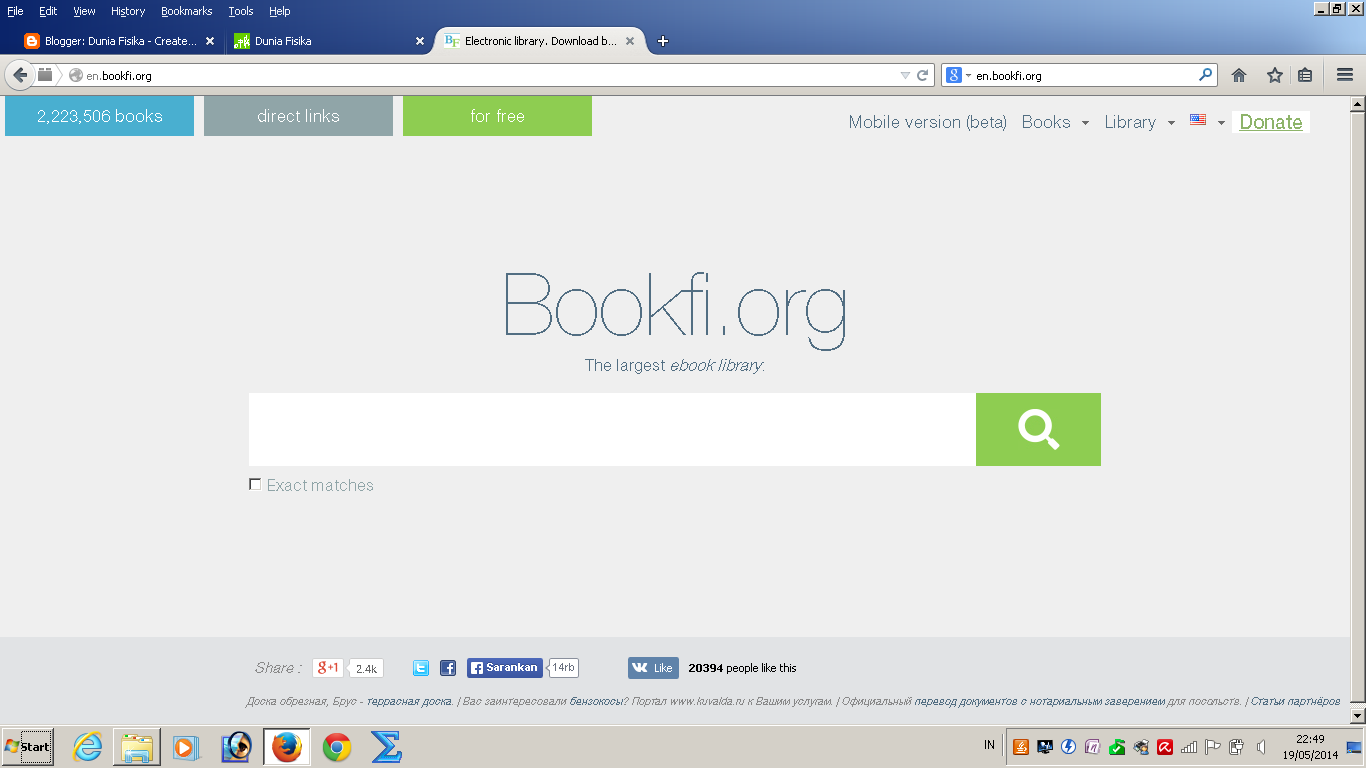This screenshot has width=1366, height=768.
Task: Open search engine dropdown next to Google icon
Action: click(x=968, y=76)
